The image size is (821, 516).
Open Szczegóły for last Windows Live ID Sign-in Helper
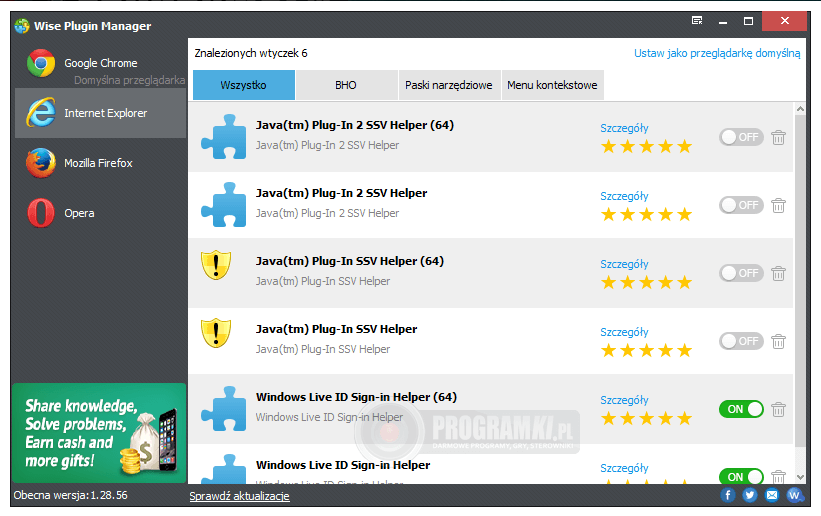624,469
